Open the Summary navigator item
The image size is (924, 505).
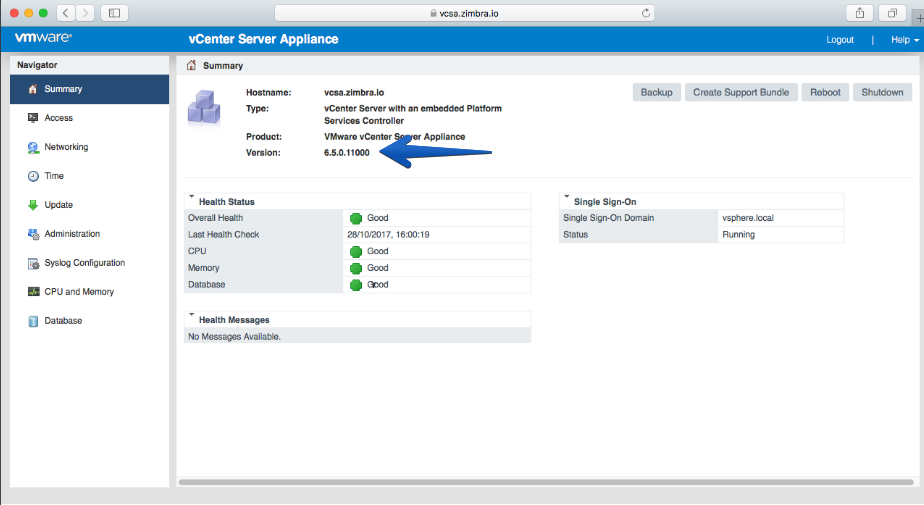coord(90,89)
